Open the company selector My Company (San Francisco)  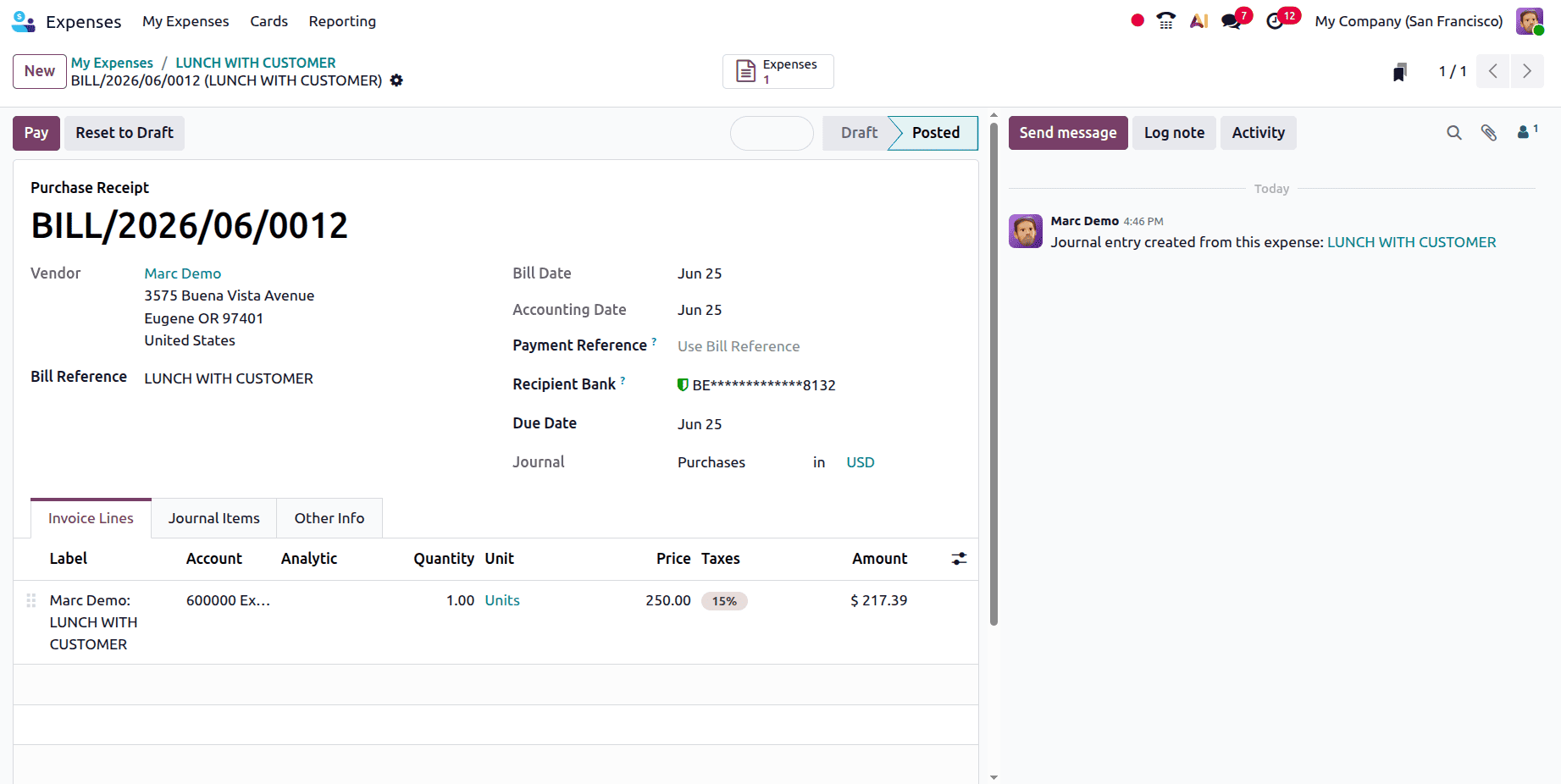pyautogui.click(x=1409, y=21)
